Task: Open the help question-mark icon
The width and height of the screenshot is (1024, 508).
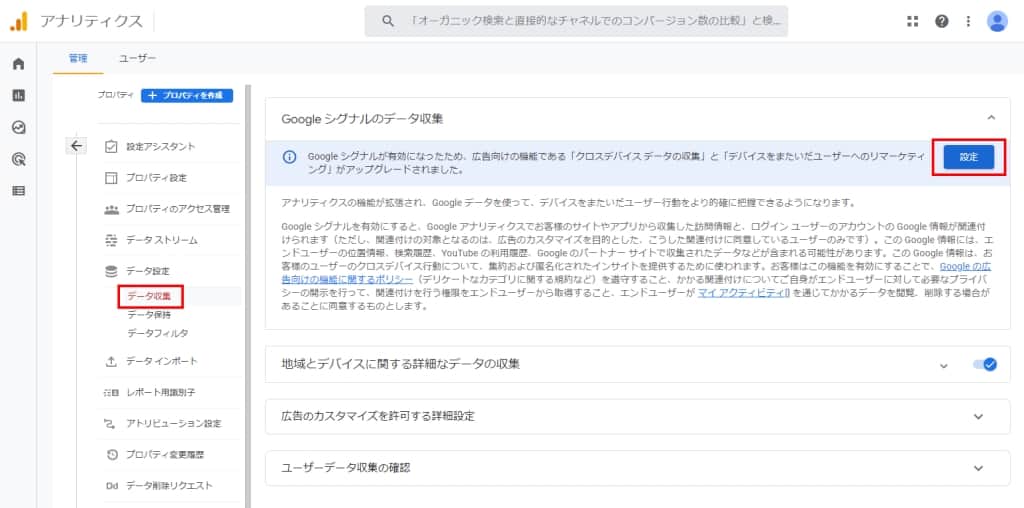Action: [x=941, y=22]
